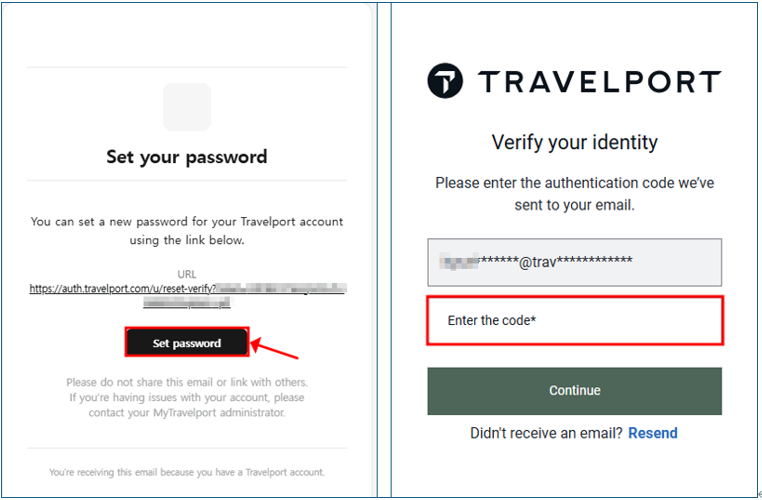Click the Set your password heading

tap(187, 157)
